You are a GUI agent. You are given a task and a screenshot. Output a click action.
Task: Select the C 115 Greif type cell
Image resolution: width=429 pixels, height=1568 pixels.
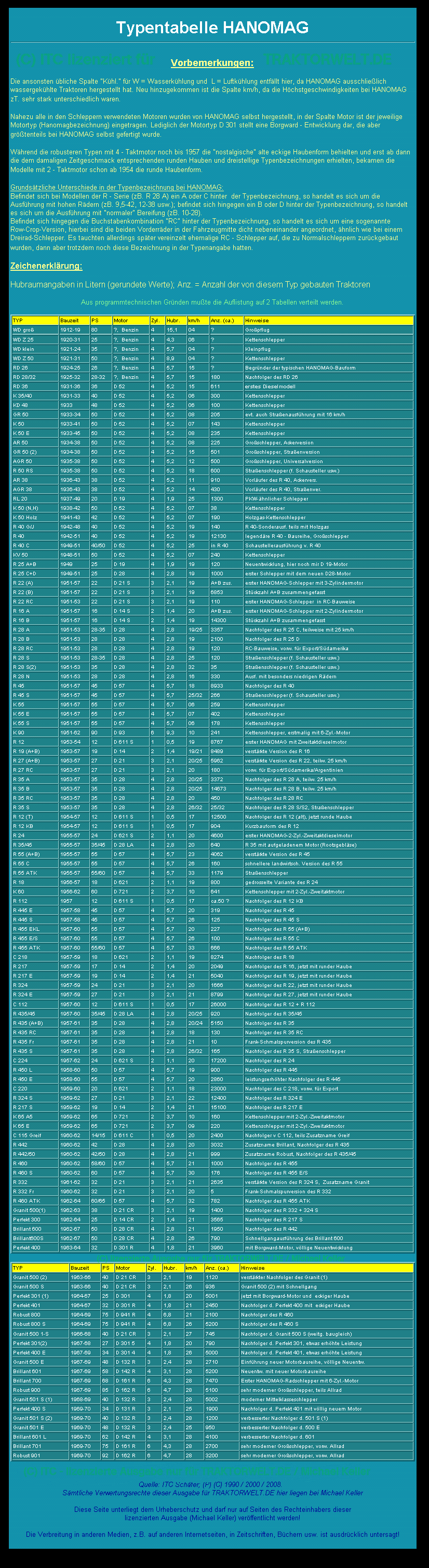click(35, 1135)
